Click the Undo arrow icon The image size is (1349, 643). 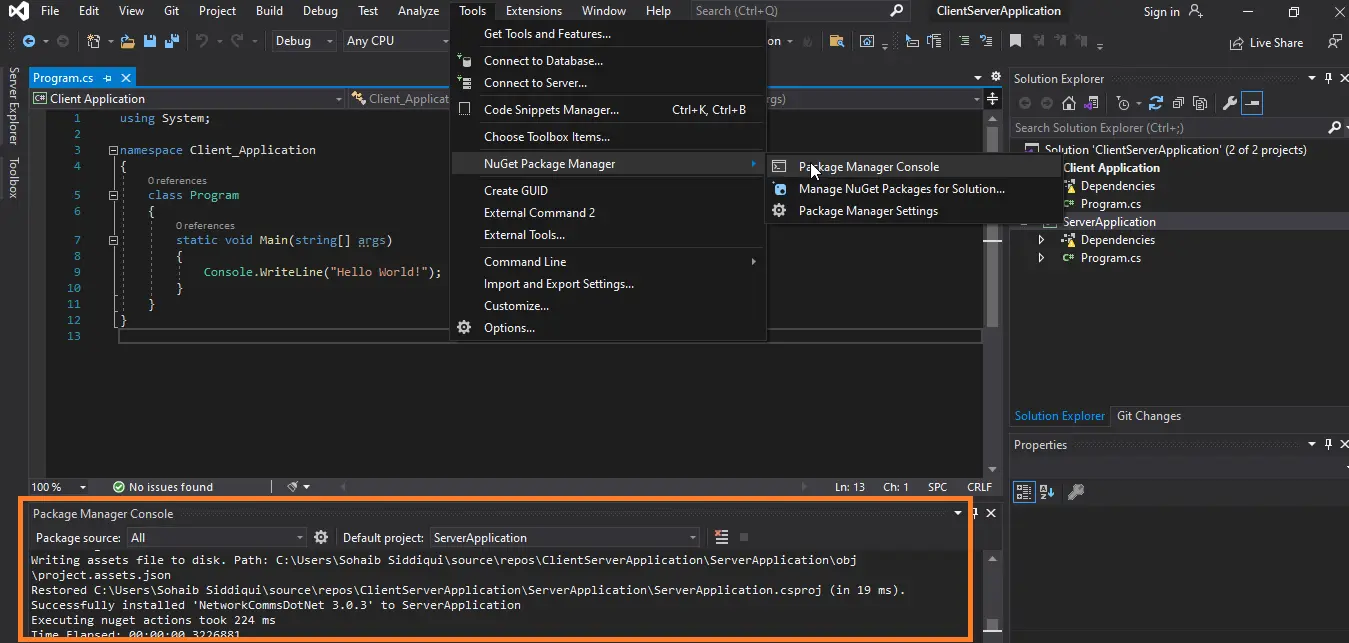click(202, 41)
